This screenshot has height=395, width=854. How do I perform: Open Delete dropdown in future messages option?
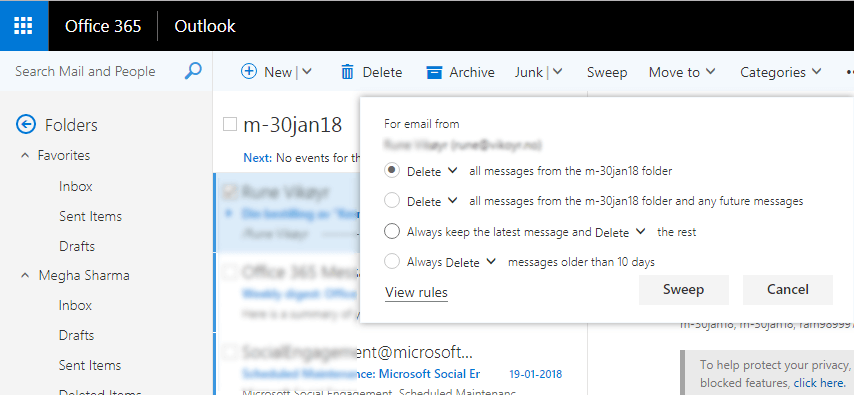point(453,201)
